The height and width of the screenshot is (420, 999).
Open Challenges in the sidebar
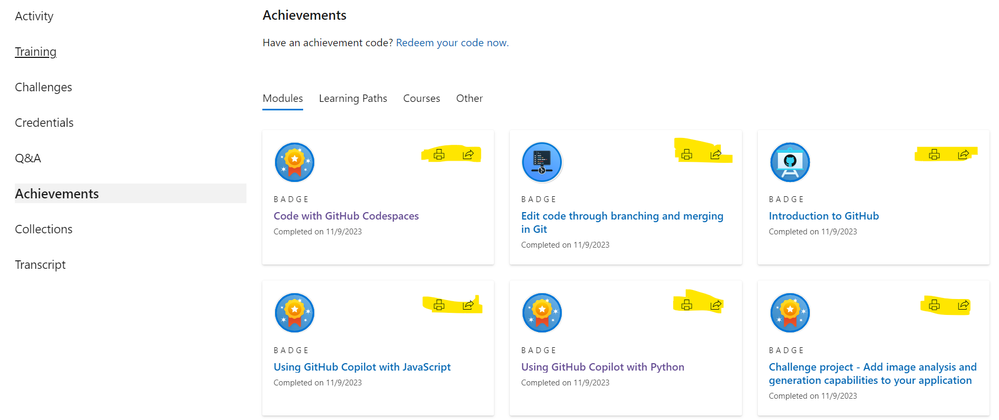point(43,87)
